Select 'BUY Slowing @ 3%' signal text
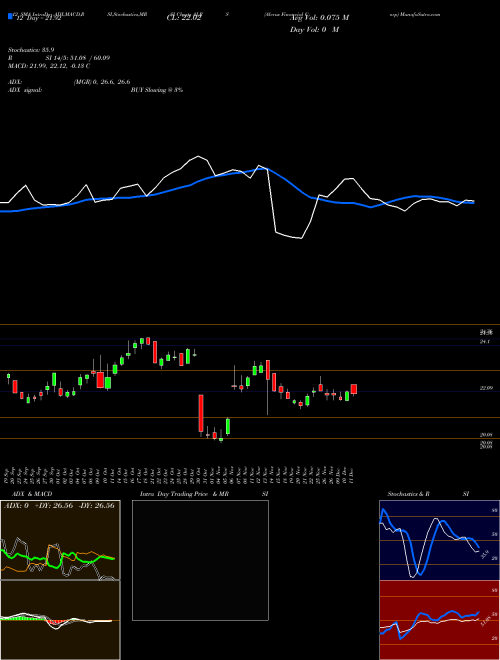Image resolution: width=500 pixels, height=660 pixels. click(x=157, y=90)
